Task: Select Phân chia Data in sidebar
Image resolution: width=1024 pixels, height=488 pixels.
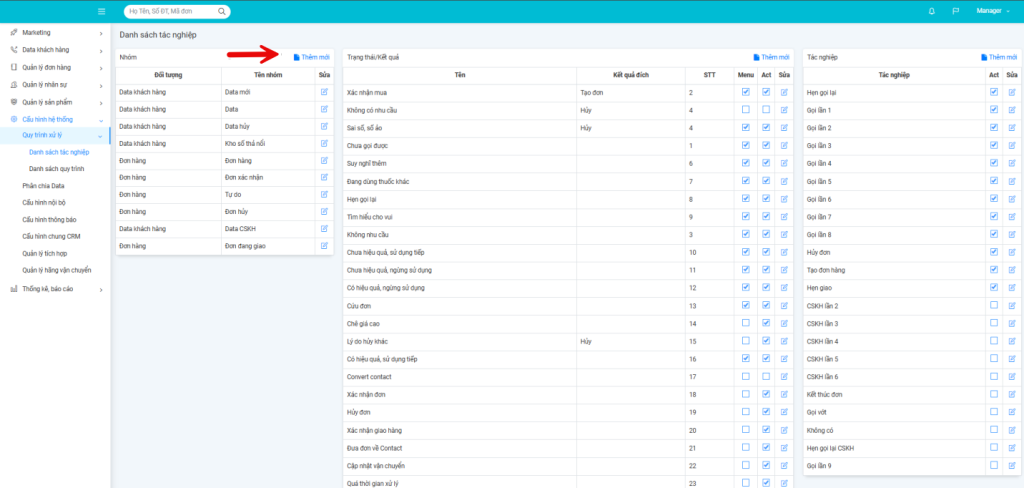Action: [x=44, y=186]
